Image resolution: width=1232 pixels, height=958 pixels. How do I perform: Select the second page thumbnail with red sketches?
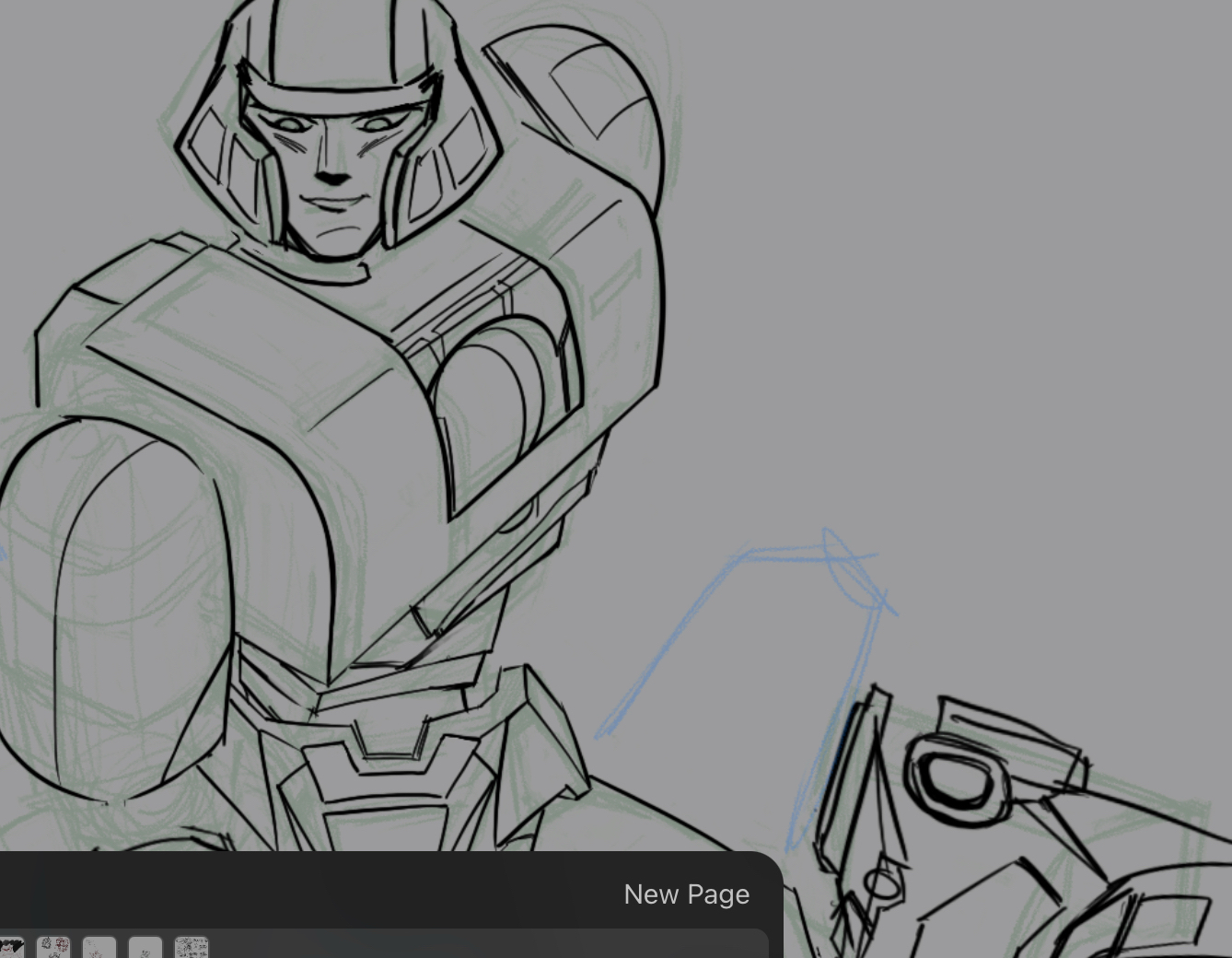[x=53, y=947]
